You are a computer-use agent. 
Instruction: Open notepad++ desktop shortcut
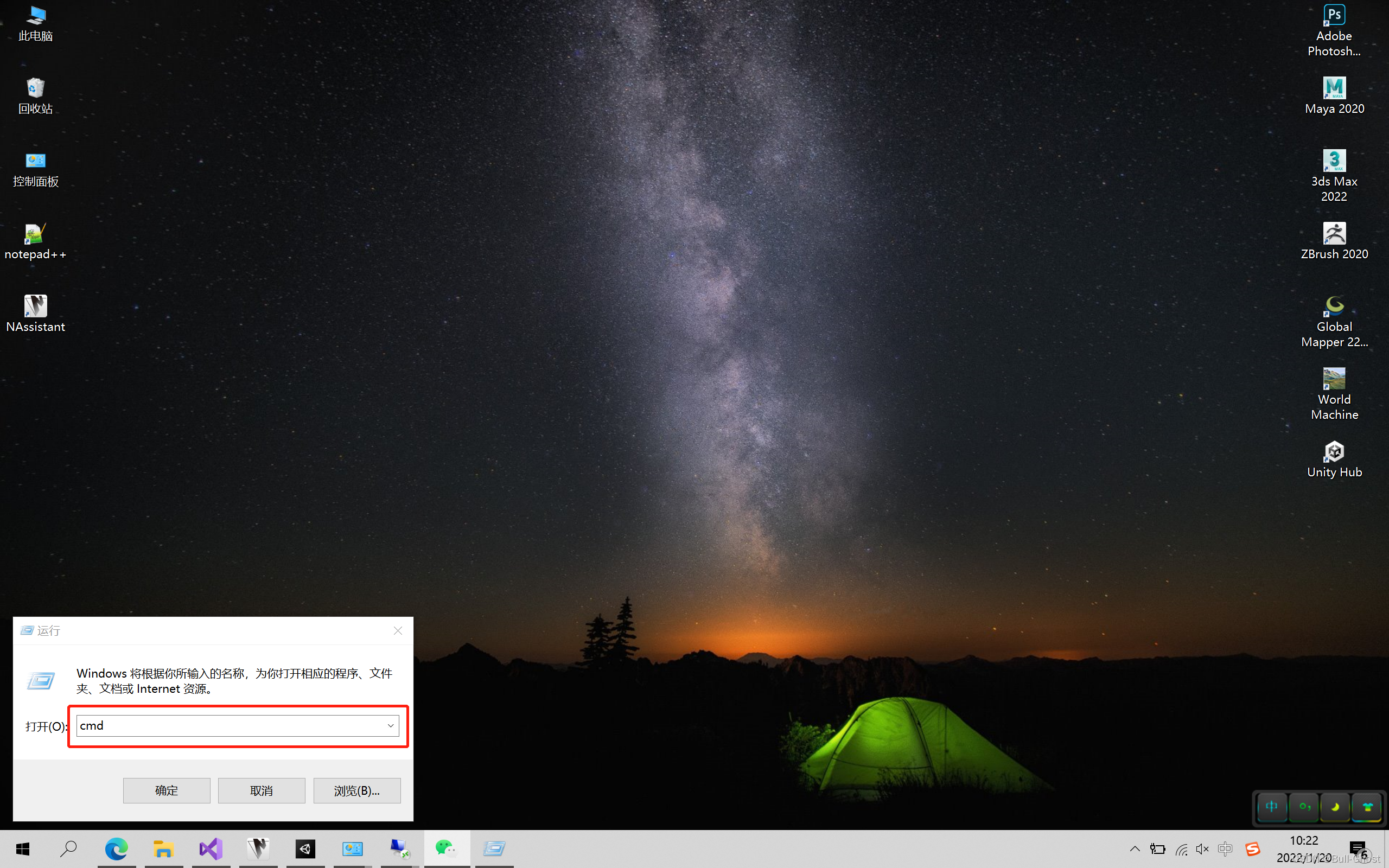[35, 241]
